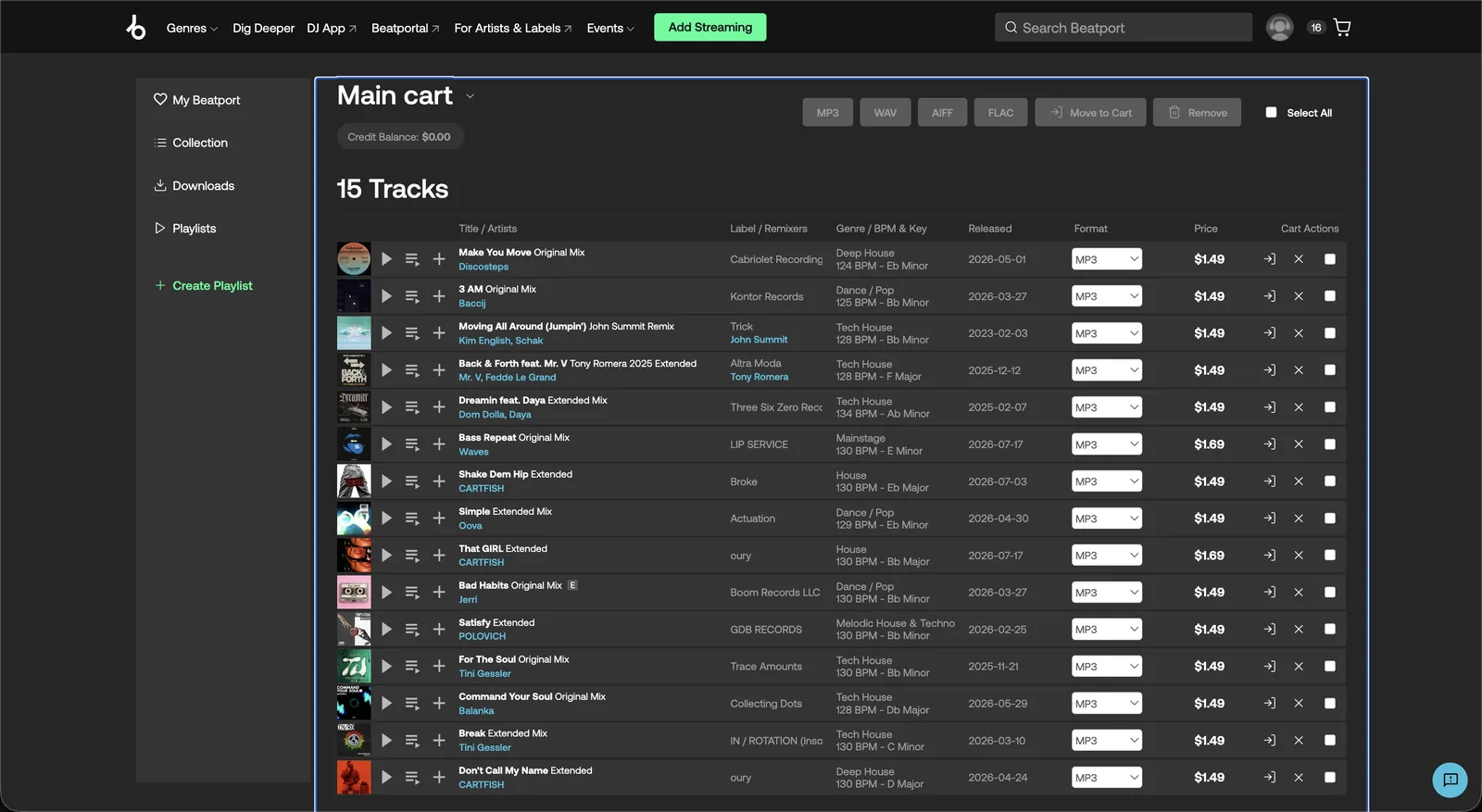
Task: Move Bass Repeat to another cart
Action: [x=1270, y=444]
